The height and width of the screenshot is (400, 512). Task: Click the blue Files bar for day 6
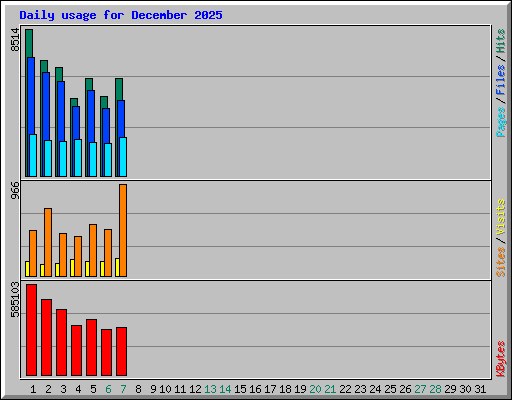pos(106,126)
